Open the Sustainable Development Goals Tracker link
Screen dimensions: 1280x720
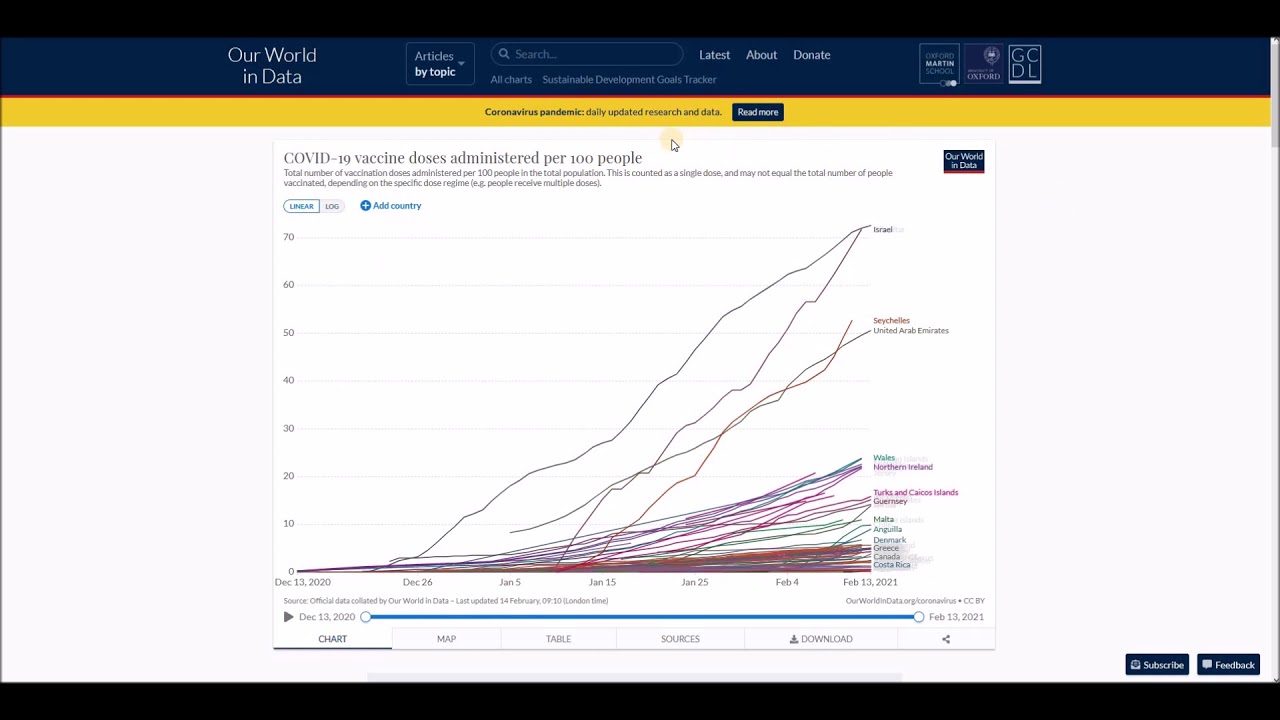[629, 79]
